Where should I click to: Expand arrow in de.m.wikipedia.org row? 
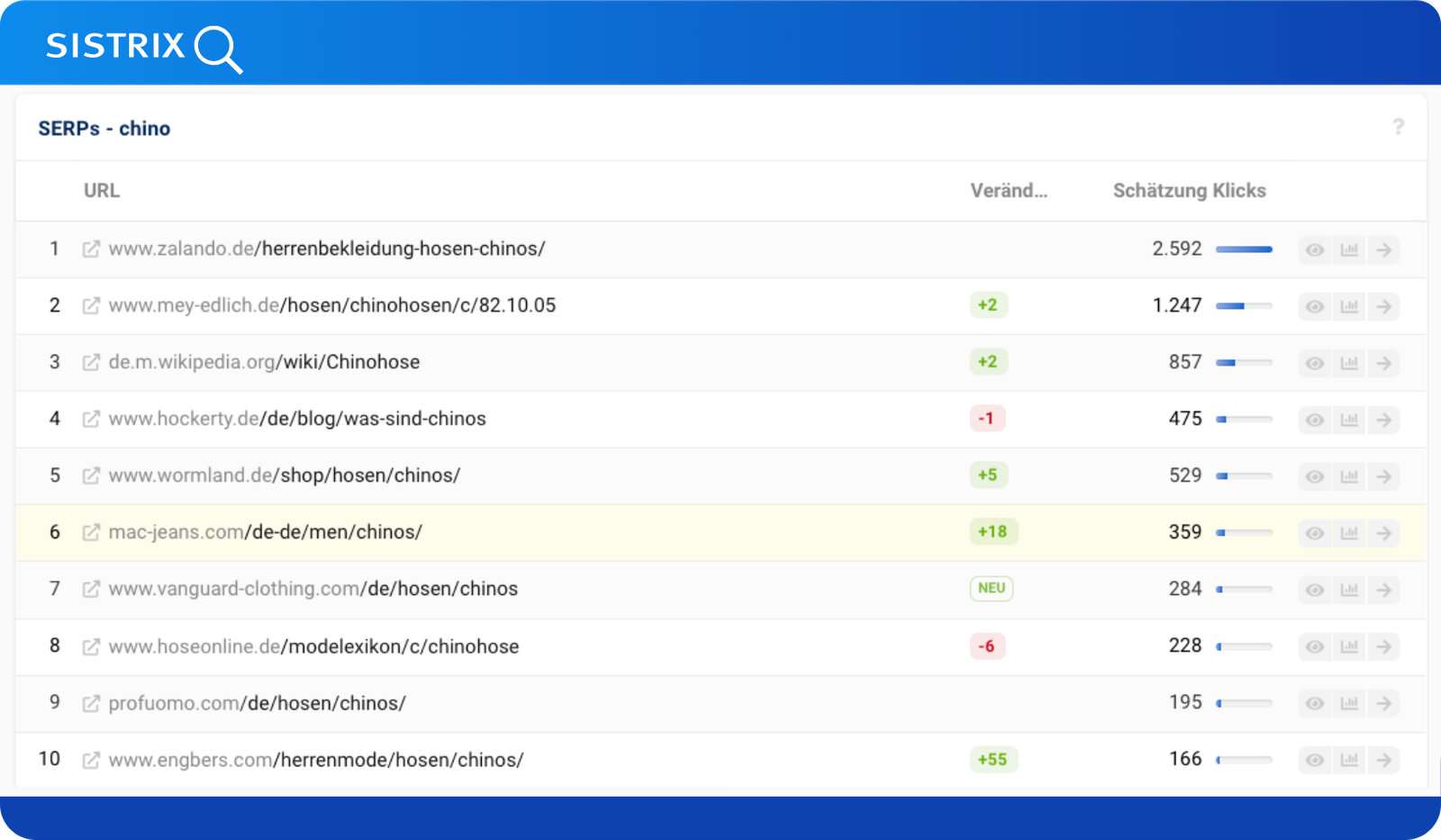click(x=1384, y=363)
